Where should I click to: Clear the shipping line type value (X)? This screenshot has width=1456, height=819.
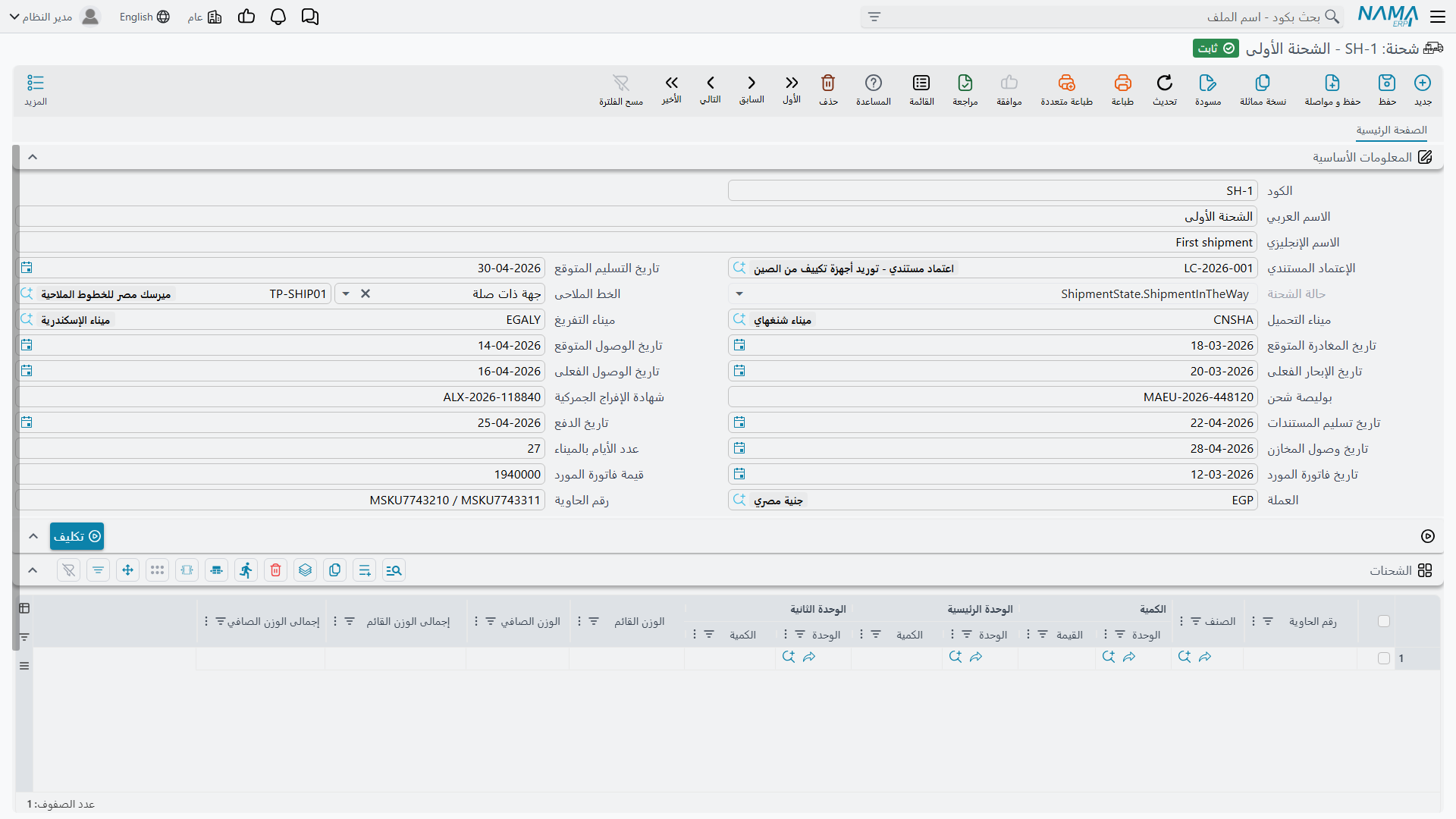click(x=366, y=294)
